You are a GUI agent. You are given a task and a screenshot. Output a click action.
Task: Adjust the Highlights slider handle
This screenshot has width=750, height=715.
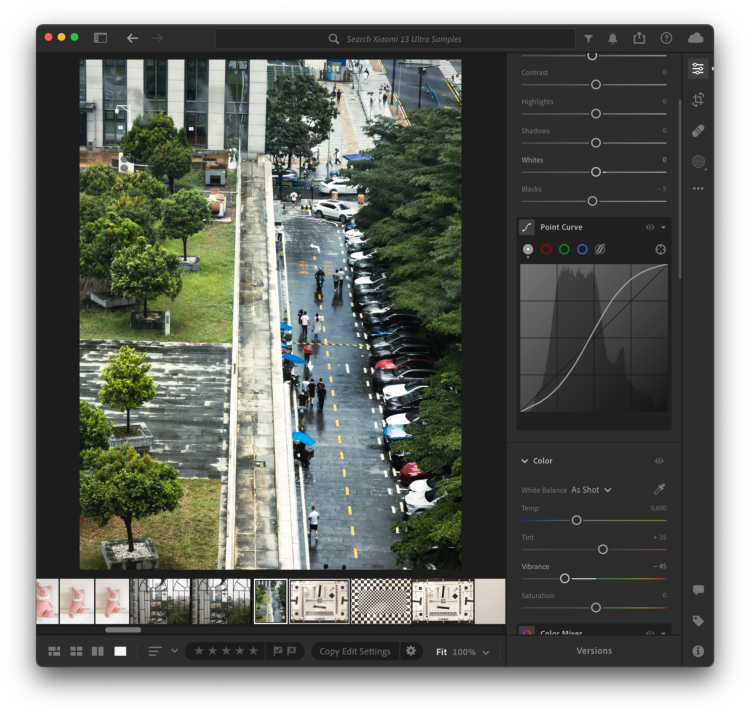[x=596, y=114]
